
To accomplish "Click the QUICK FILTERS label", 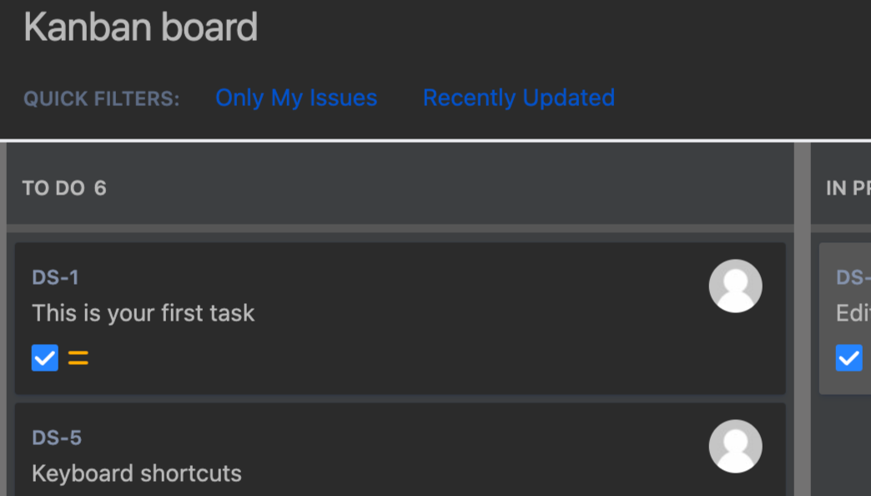I will pos(101,99).
